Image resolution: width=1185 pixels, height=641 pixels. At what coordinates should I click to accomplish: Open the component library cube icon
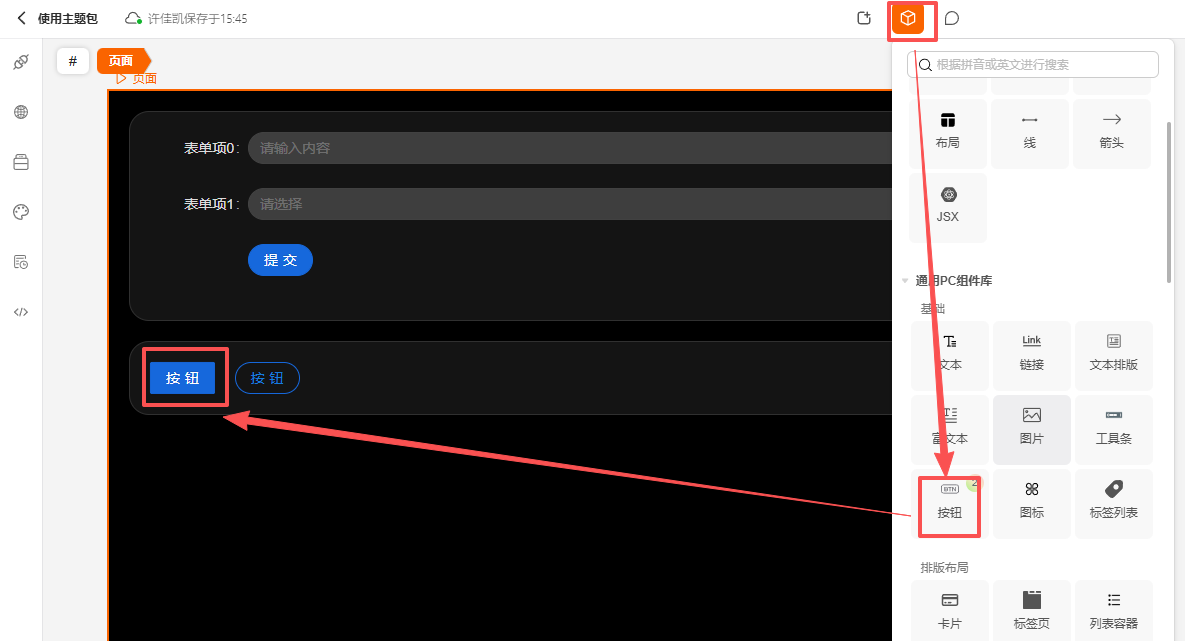click(x=908, y=18)
